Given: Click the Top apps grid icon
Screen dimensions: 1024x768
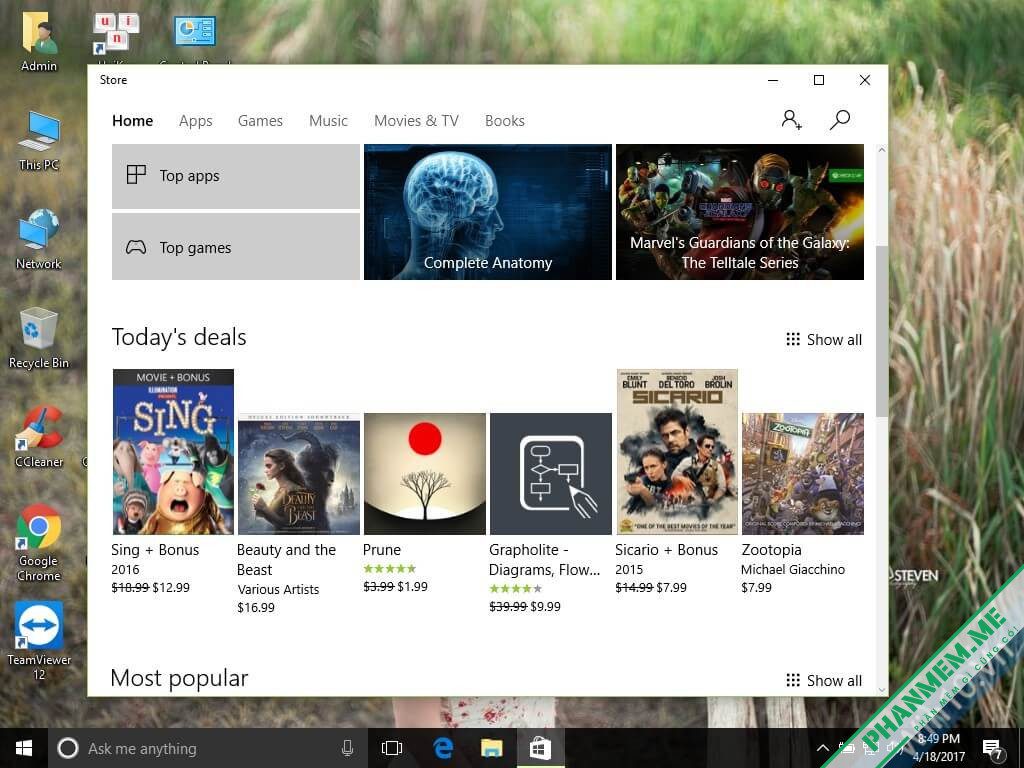Looking at the screenshot, I should (x=136, y=175).
